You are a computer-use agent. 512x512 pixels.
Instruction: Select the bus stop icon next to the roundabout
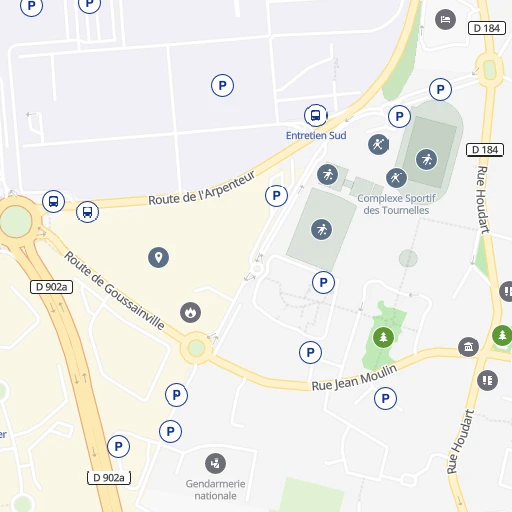coord(53,201)
